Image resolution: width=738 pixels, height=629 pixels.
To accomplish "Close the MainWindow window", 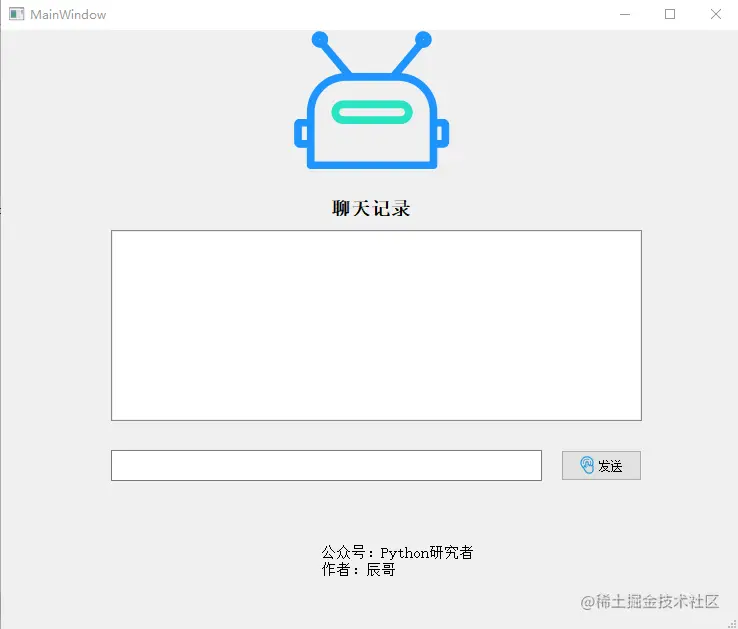I will pos(715,14).
